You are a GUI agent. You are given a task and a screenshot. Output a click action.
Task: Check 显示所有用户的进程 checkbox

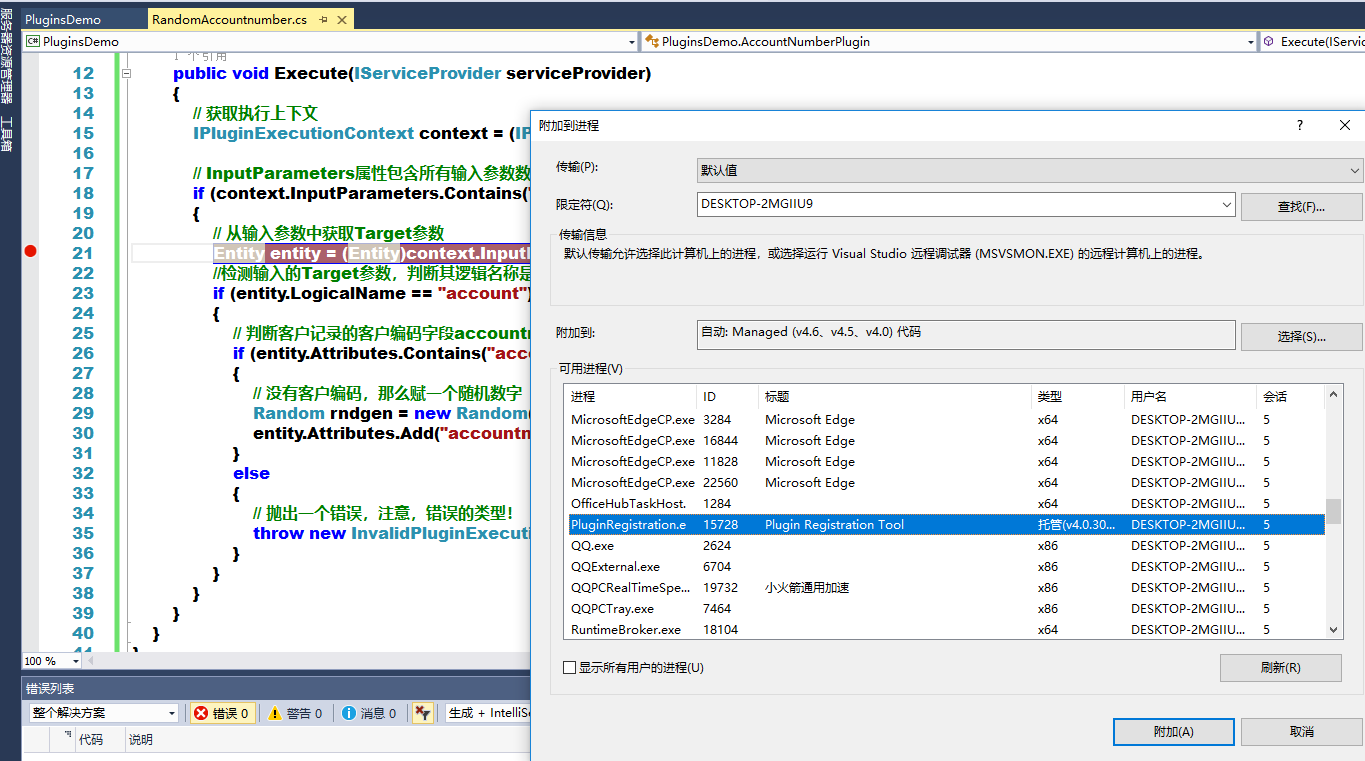(x=570, y=667)
